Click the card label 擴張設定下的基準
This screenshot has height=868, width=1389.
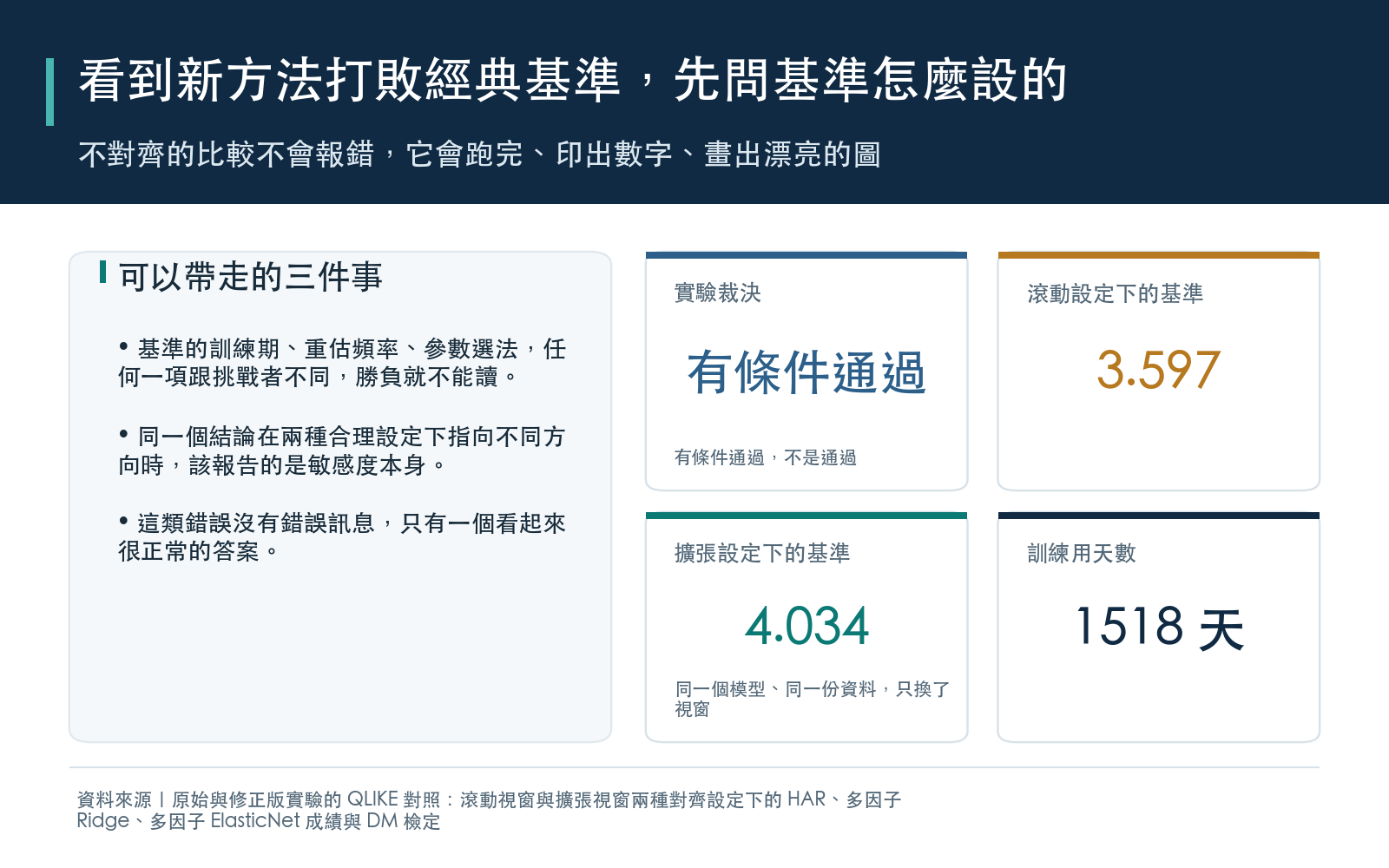click(762, 554)
